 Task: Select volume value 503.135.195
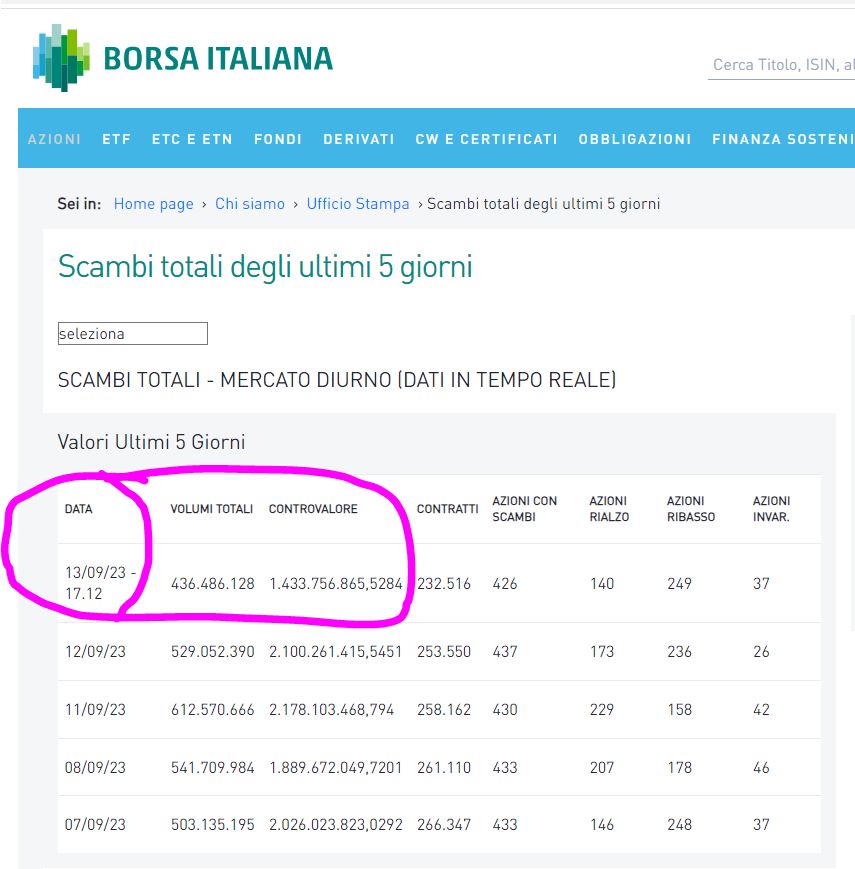pyautogui.click(x=213, y=825)
